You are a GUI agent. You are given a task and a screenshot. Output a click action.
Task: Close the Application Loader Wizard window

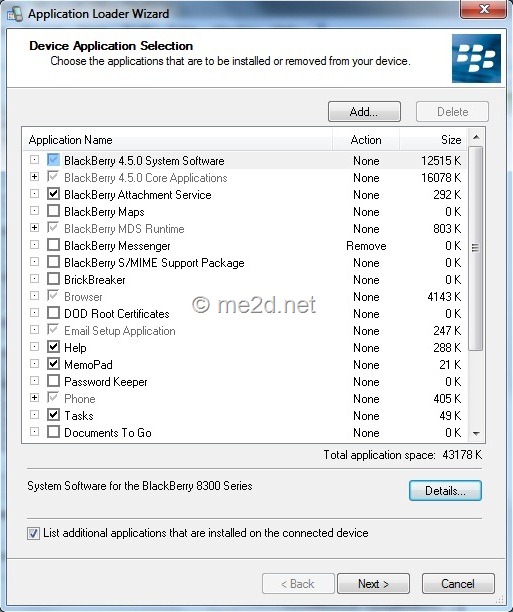click(484, 9)
